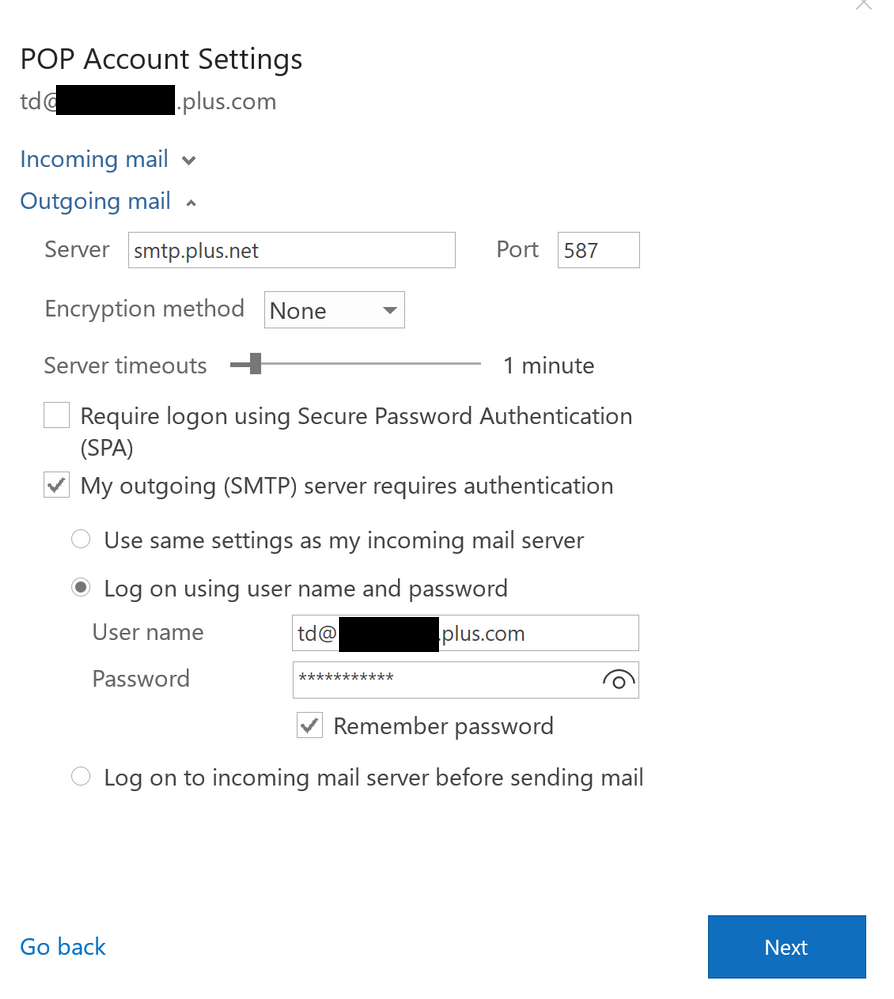Screen dimensions: 894x999
Task: Click the Go back link
Action: click(62, 947)
